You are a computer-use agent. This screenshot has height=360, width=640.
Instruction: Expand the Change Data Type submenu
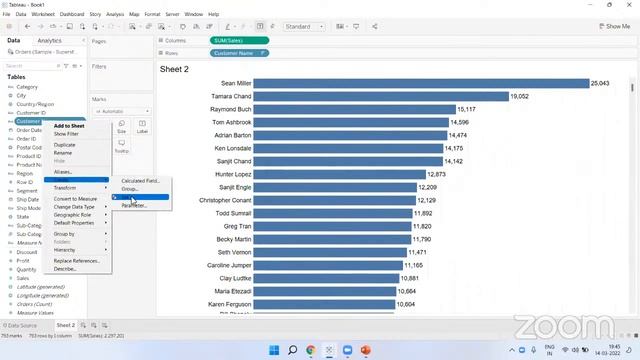click(77, 207)
